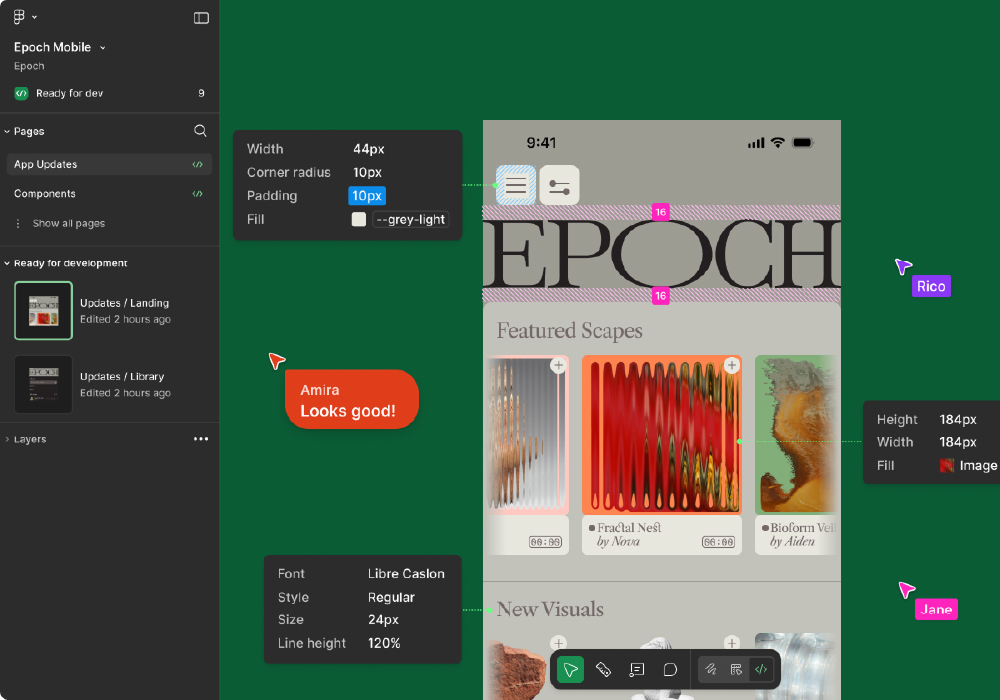Select the Move cursor tool in toolbar
1000x700 pixels.
coord(571,670)
